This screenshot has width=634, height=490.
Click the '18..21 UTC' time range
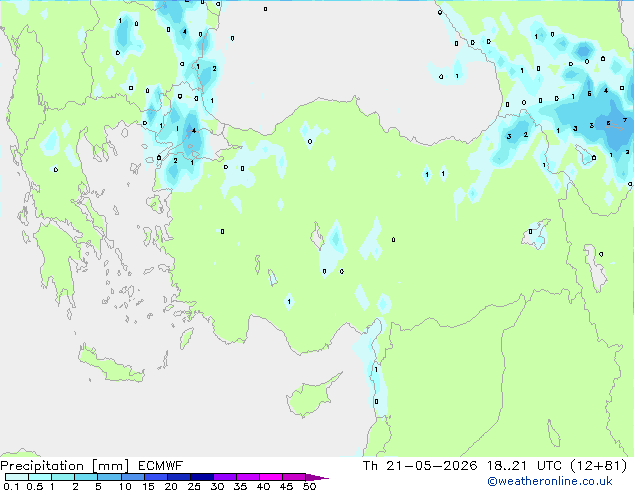point(524,466)
